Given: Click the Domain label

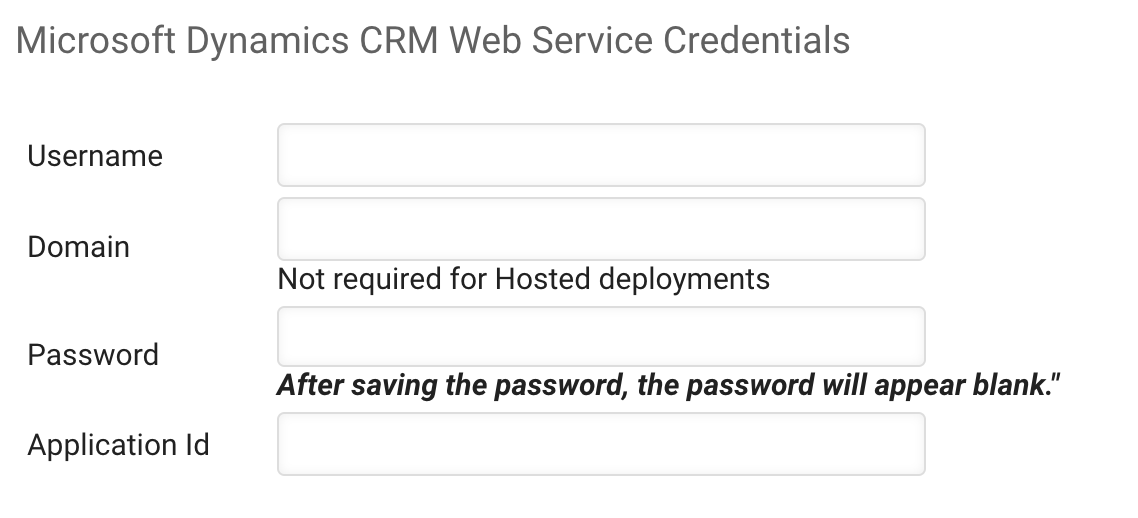Looking at the screenshot, I should click(79, 247).
